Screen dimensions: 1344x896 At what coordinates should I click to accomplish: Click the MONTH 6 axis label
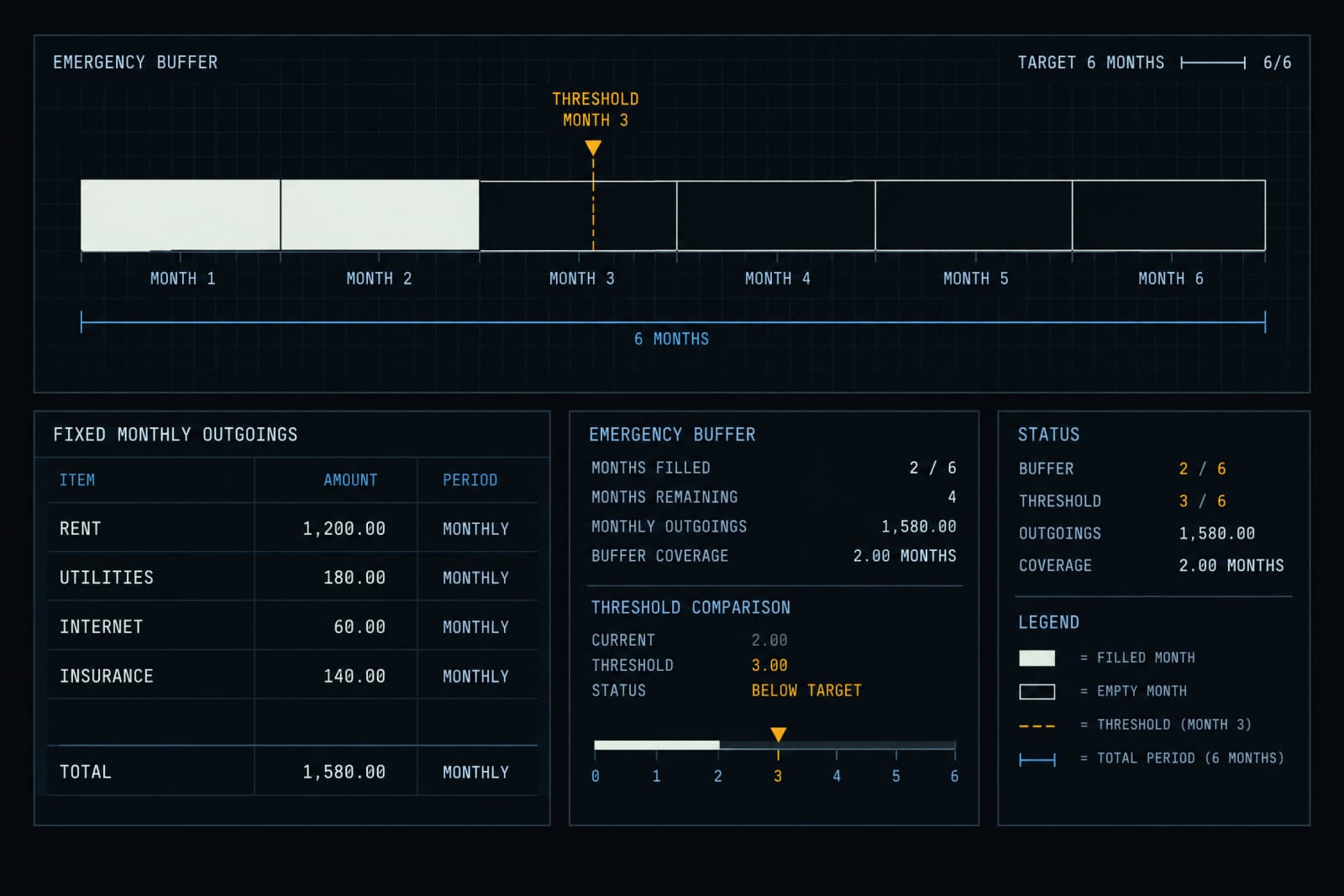1171,279
